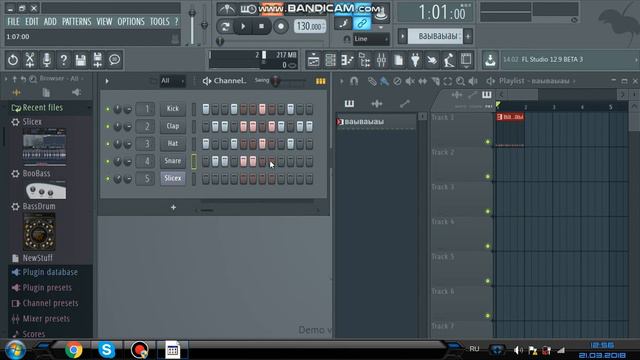Open the undo history toolbar icon
640x360 pixels.
(x=13, y=60)
